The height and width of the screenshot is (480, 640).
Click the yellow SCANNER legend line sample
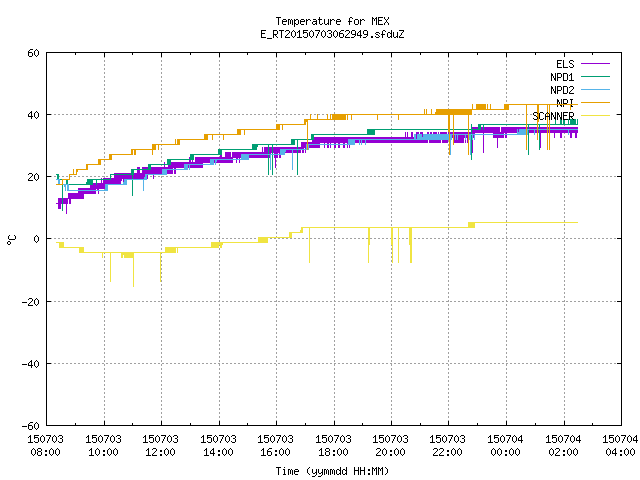coord(595,116)
